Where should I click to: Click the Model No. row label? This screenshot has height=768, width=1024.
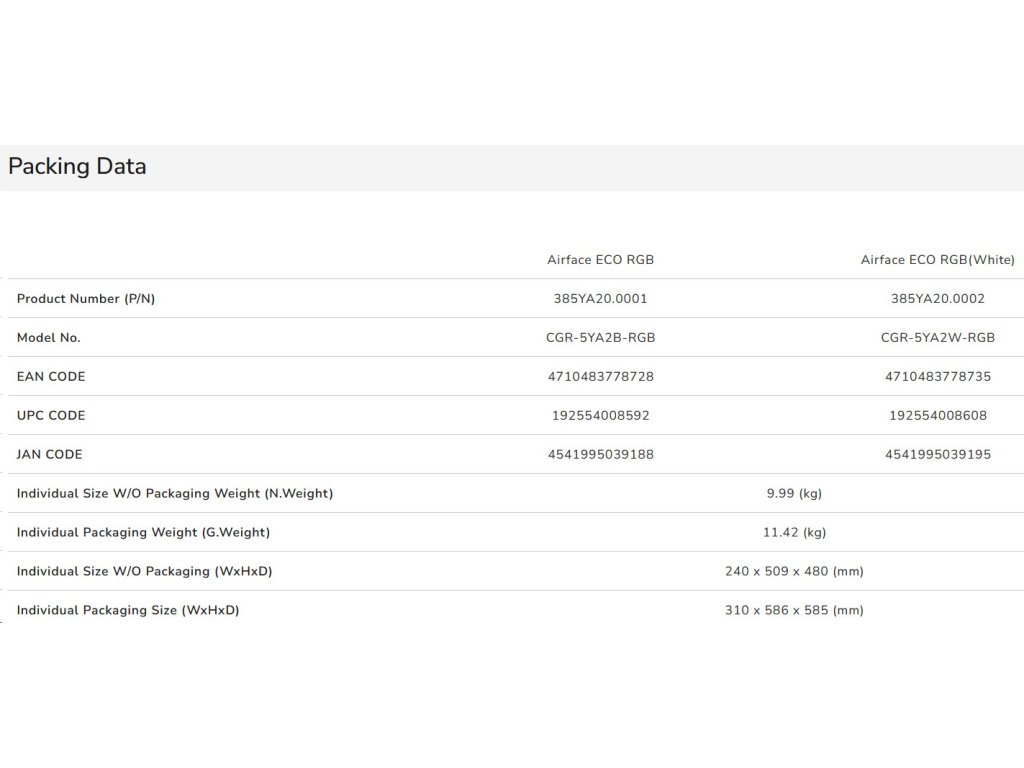49,338
